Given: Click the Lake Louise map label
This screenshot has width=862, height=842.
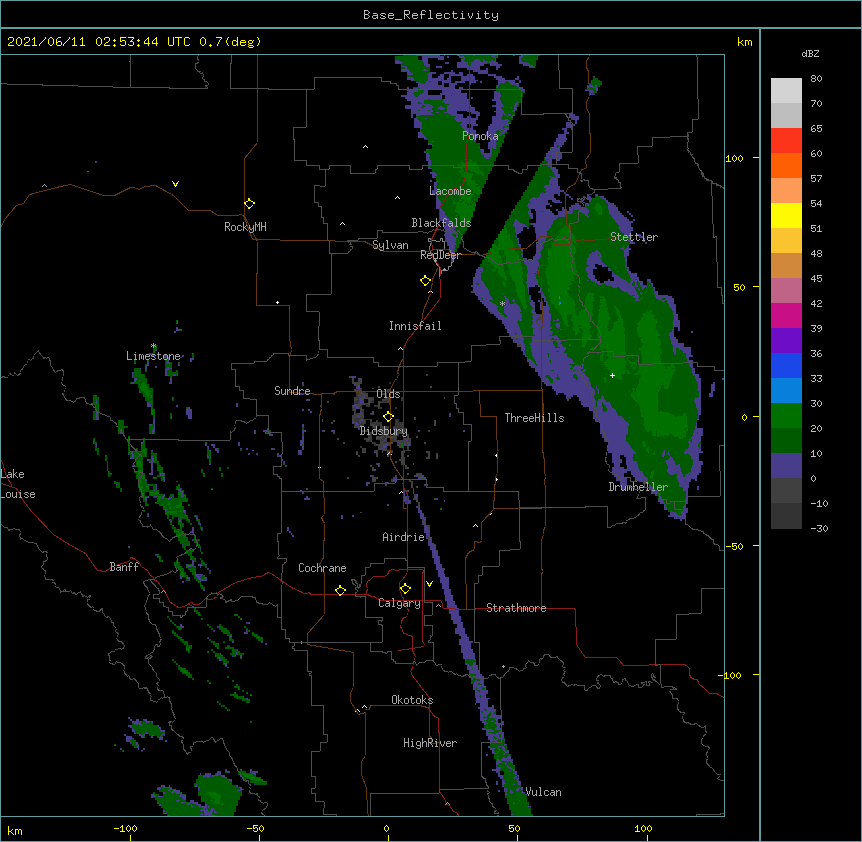Looking at the screenshot, I should point(18,484).
